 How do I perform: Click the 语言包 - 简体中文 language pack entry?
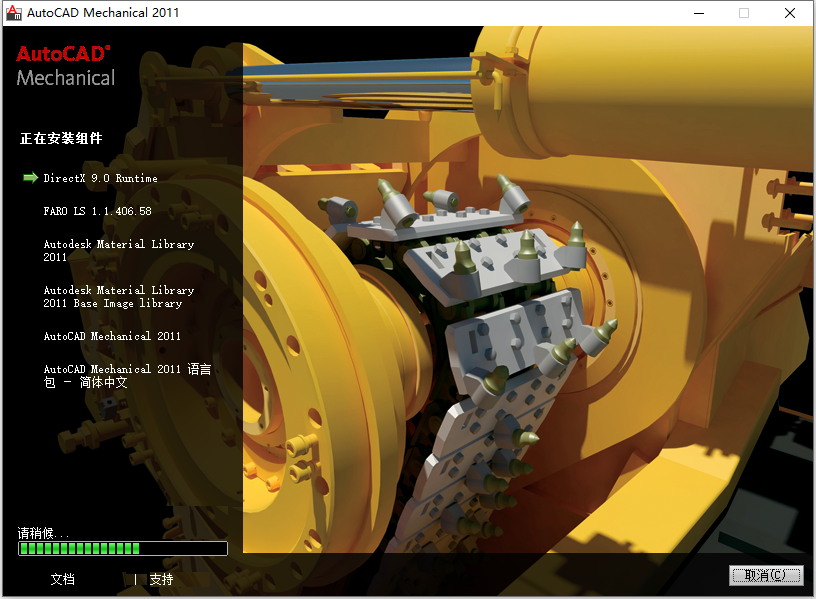click(128, 376)
